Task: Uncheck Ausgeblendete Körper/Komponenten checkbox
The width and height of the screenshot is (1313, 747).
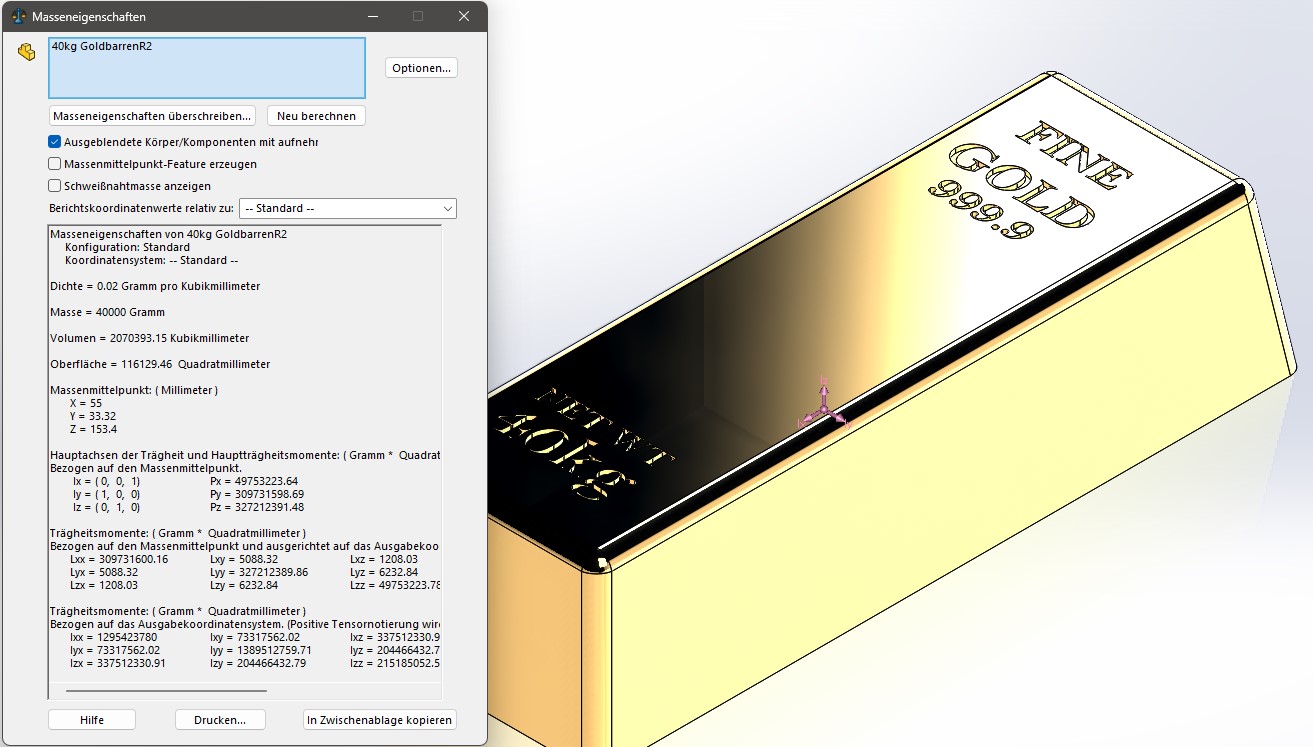Action: point(55,142)
